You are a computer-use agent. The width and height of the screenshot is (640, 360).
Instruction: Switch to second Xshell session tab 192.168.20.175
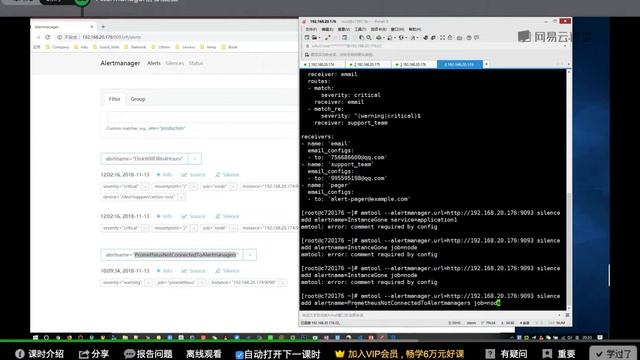(x=368, y=64)
